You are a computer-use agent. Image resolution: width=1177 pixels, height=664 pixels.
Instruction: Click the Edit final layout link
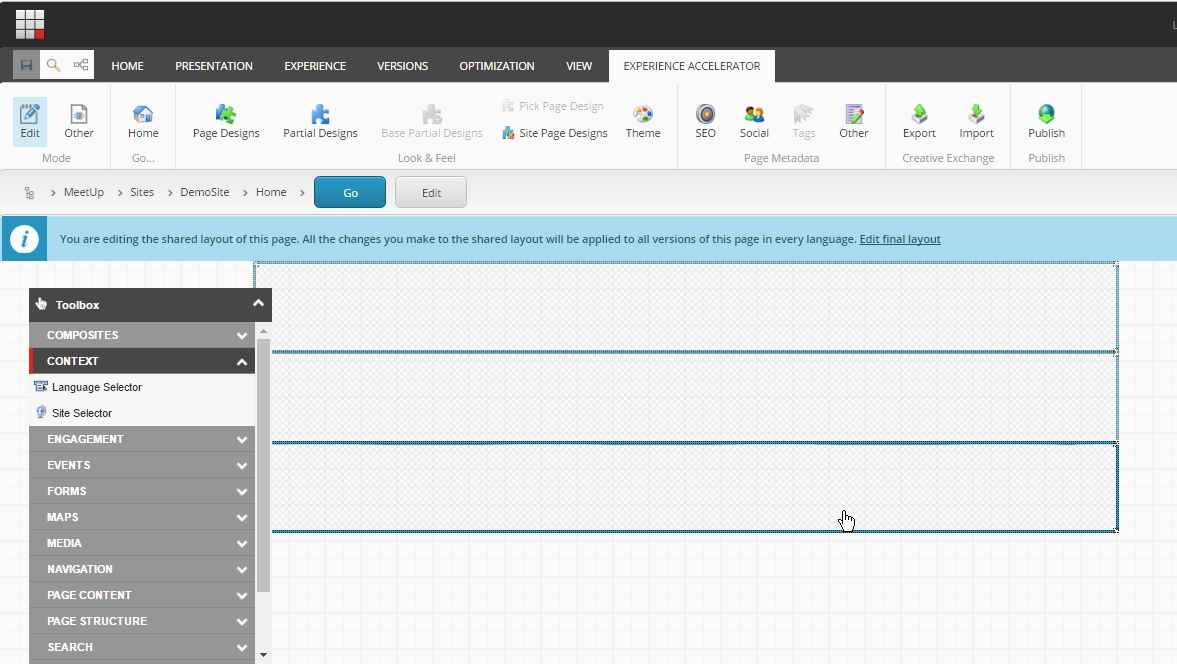click(x=899, y=239)
